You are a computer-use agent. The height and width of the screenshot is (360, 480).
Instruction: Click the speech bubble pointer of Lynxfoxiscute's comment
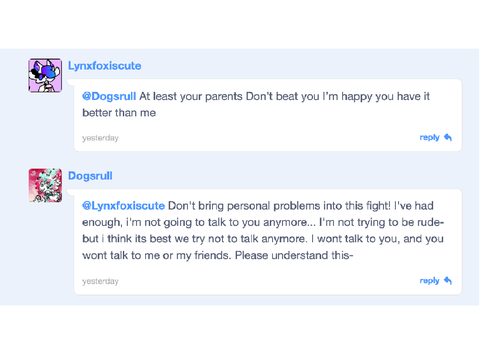(x=71, y=82)
